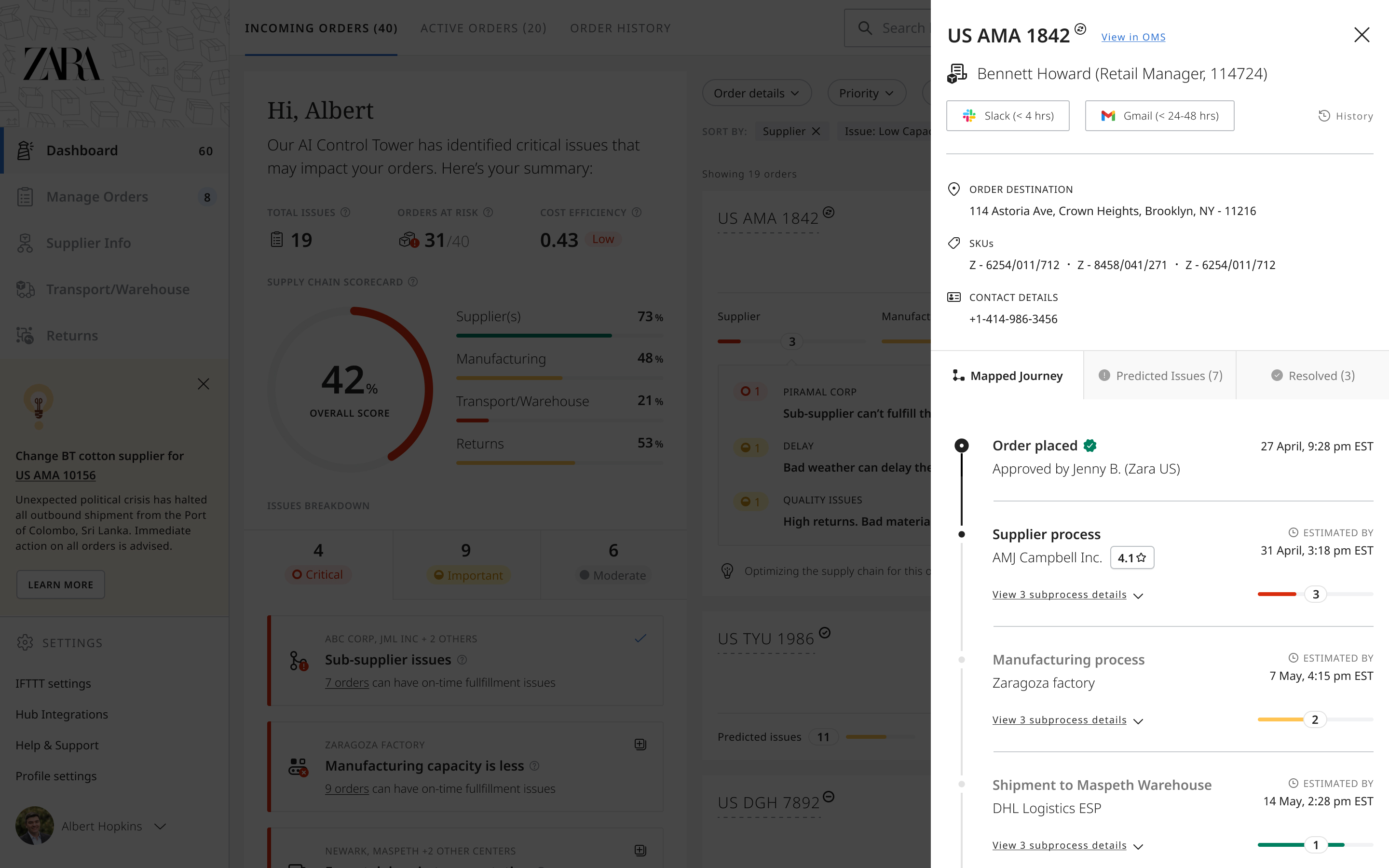Click Albert Hopkins profile avatar
The width and height of the screenshot is (1389, 868).
tap(34, 826)
